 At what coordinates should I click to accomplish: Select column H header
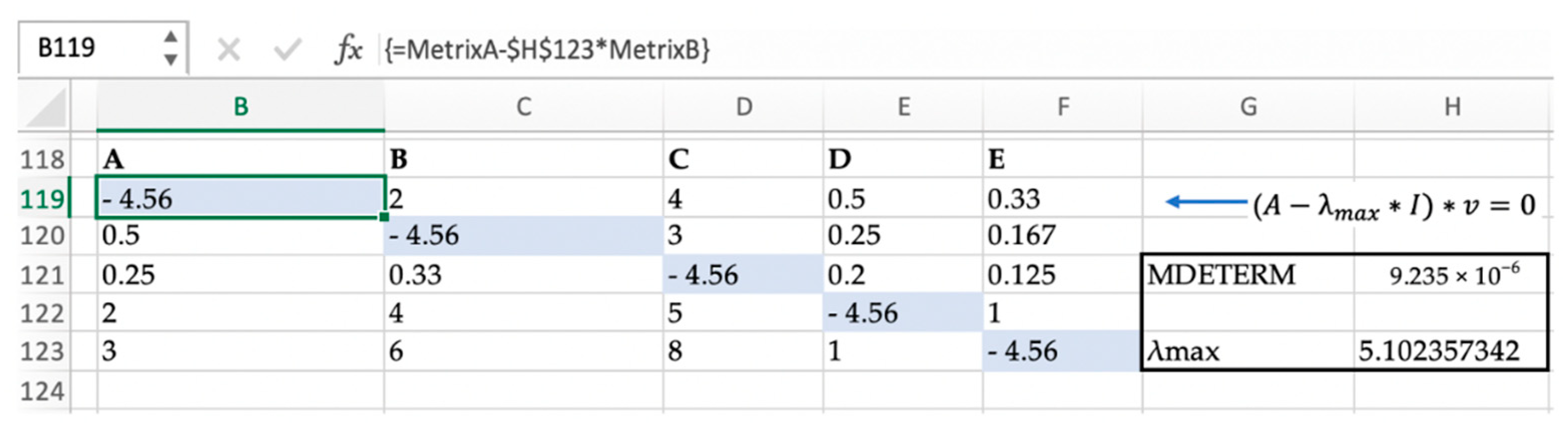(1452, 107)
